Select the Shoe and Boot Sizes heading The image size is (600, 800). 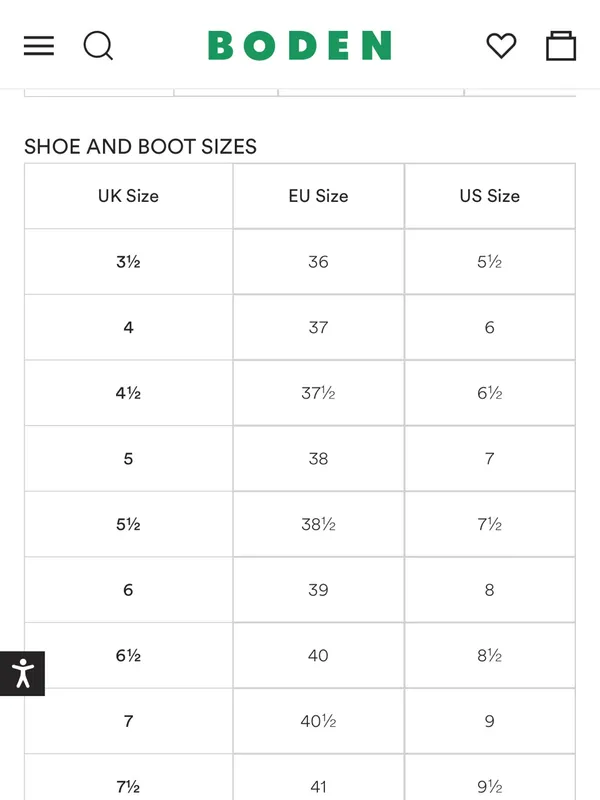140,146
